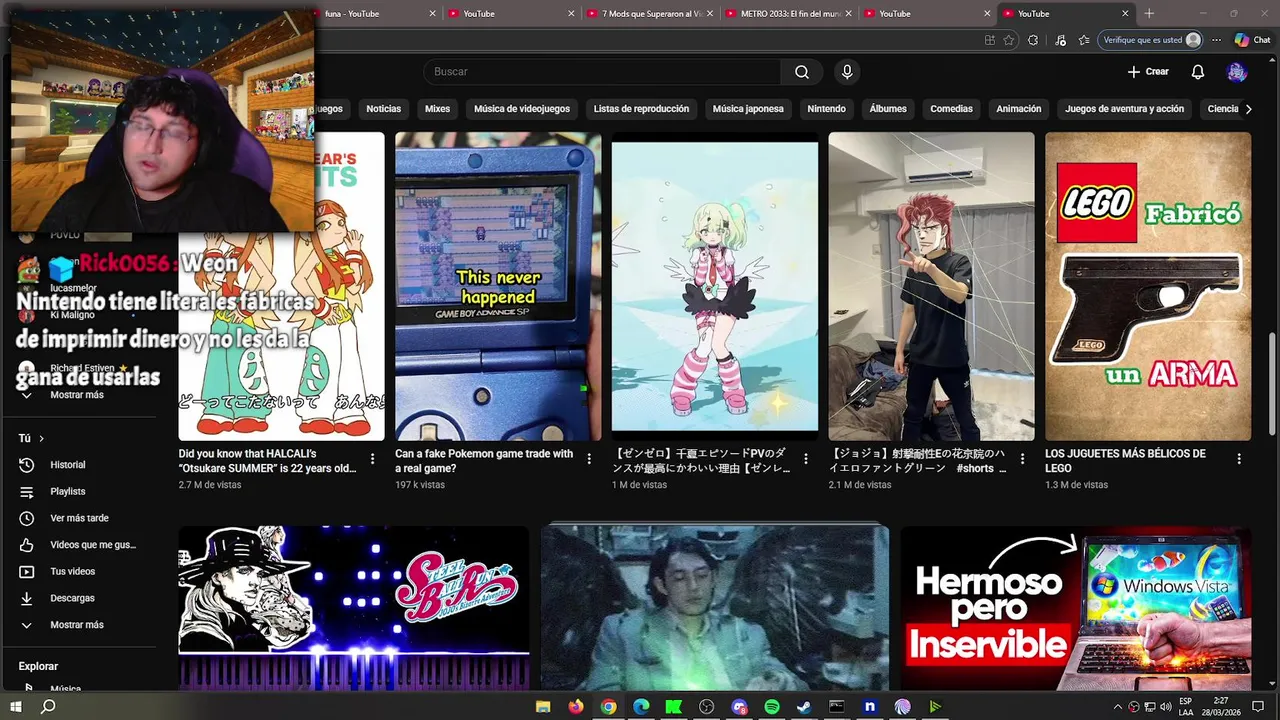
Task: Open new browser tab with plus
Action: [x=1149, y=13]
